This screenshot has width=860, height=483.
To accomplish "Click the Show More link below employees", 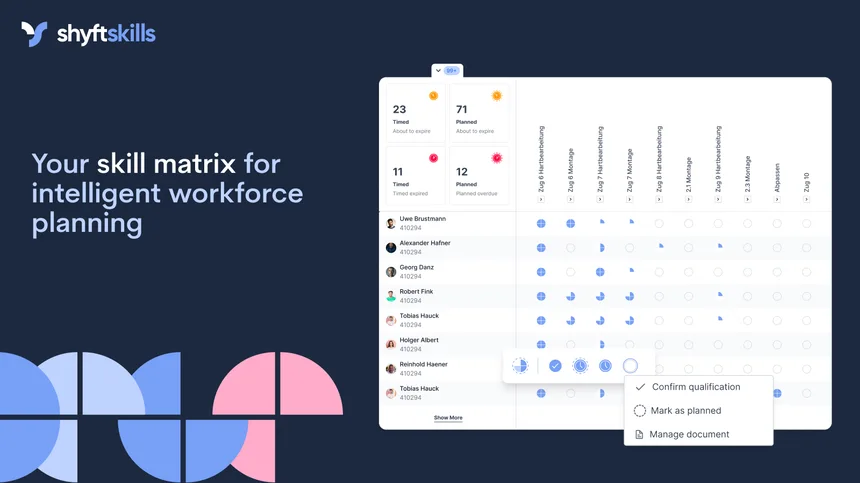I will click(448, 418).
